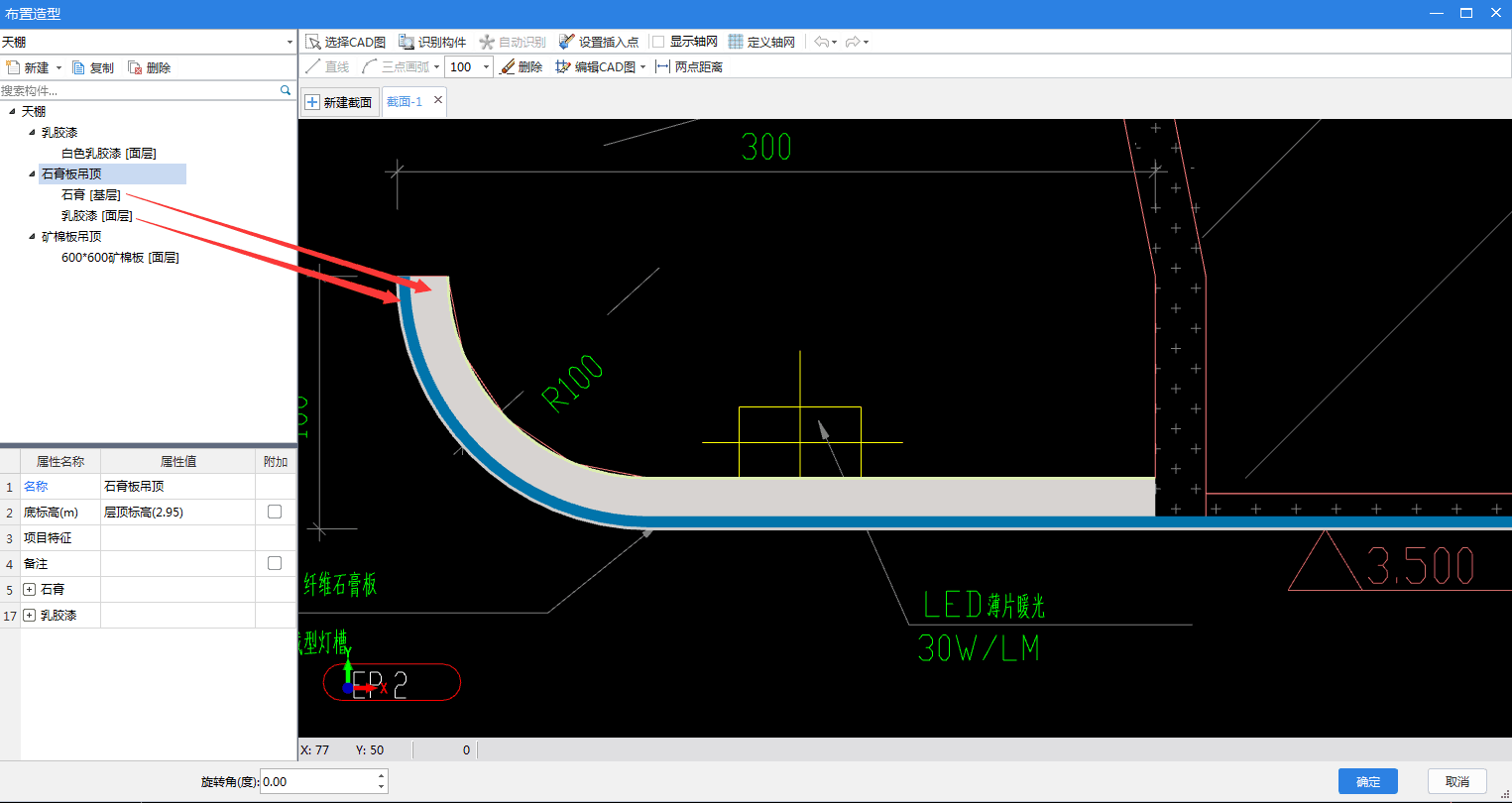Click the 取消 cancel button
Screen dimensions: 1512x803
[1457, 781]
